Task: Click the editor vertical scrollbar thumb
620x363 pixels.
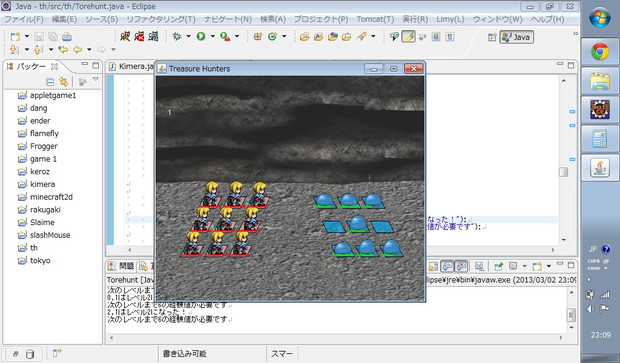Action: point(563,172)
